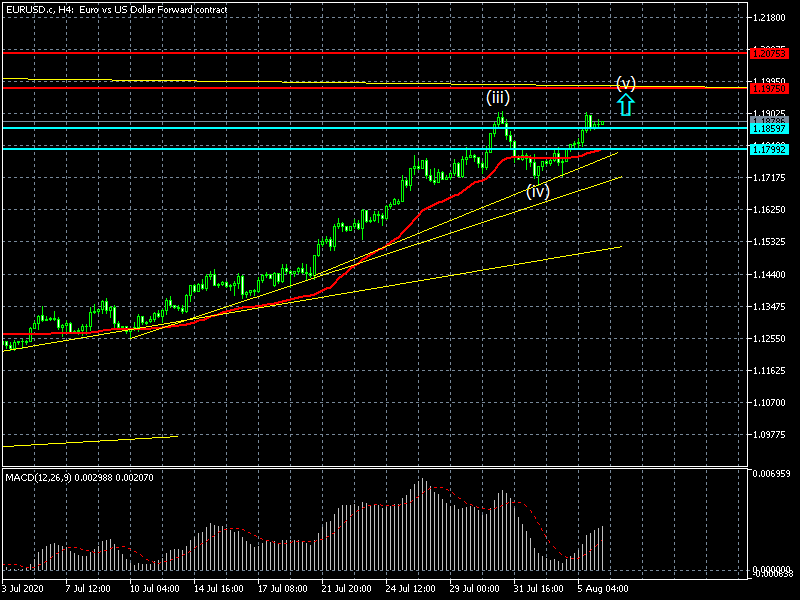Click the gray current price tag 1.18786
Image resolution: width=800 pixels, height=600 pixels.
(x=770, y=121)
